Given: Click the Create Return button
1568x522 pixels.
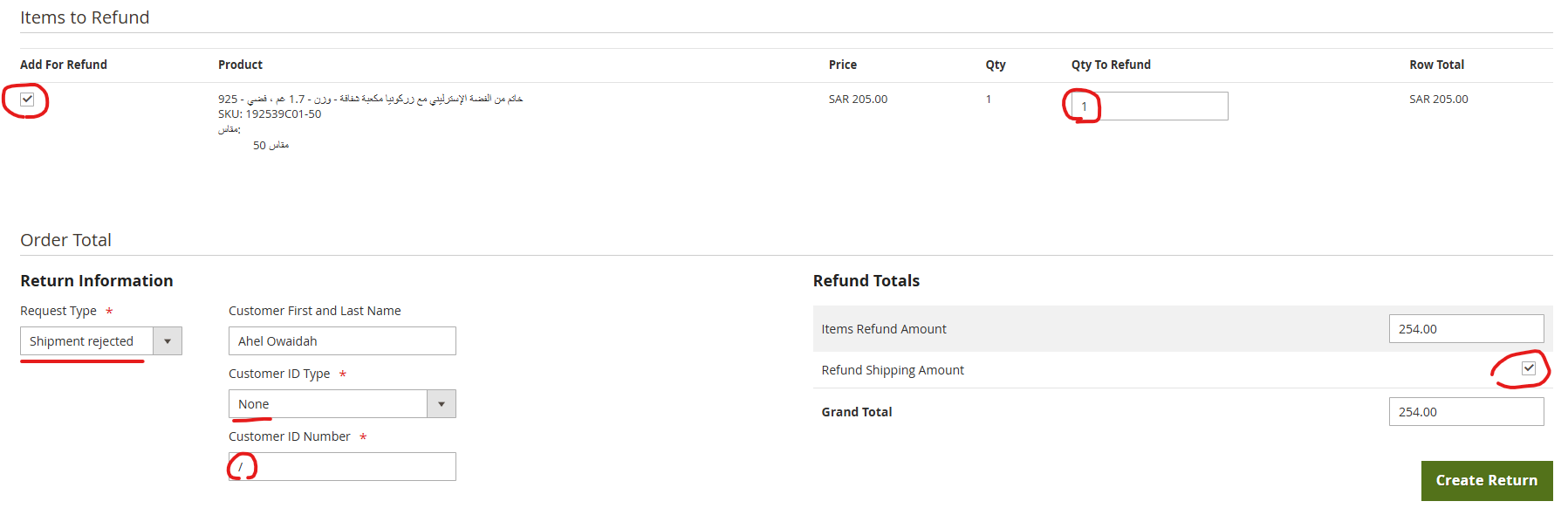Looking at the screenshot, I should pyautogui.click(x=1486, y=481).
